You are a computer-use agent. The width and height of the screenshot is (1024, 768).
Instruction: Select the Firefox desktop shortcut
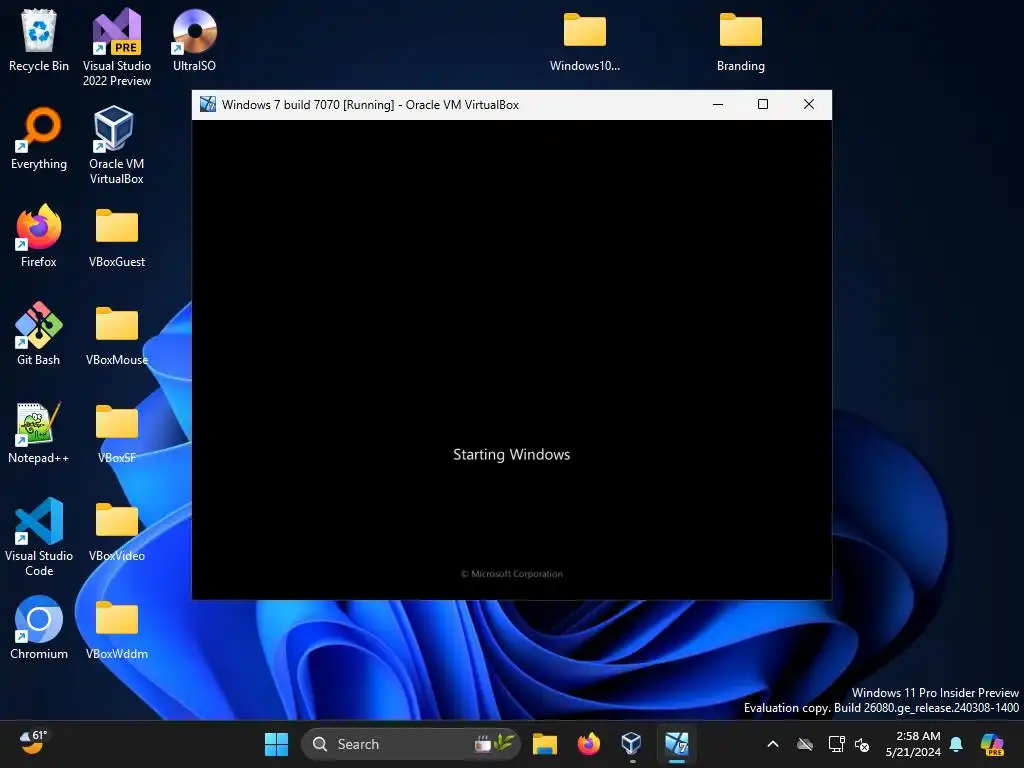pyautogui.click(x=39, y=236)
